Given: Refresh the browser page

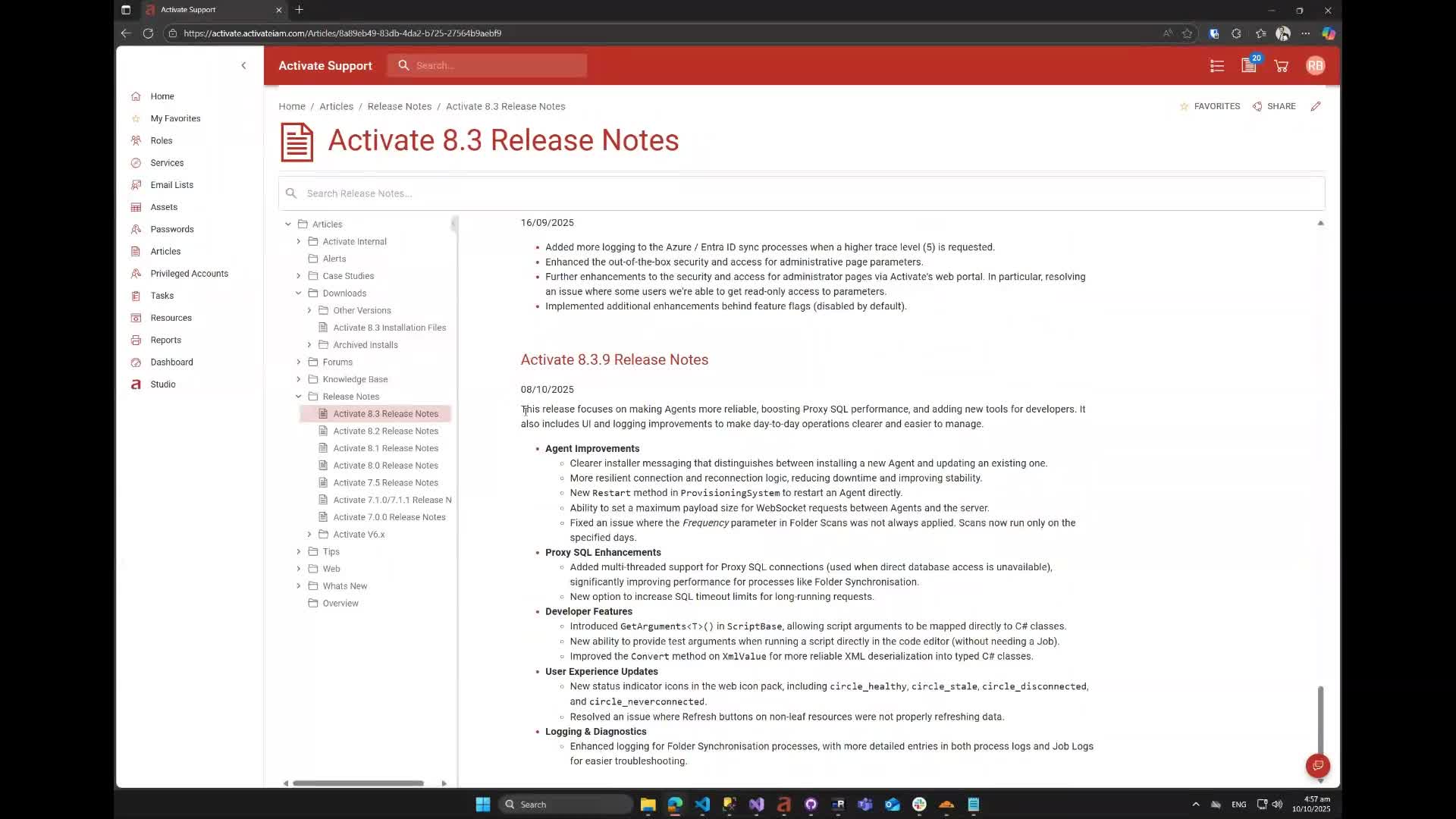Looking at the screenshot, I should coord(148,33).
